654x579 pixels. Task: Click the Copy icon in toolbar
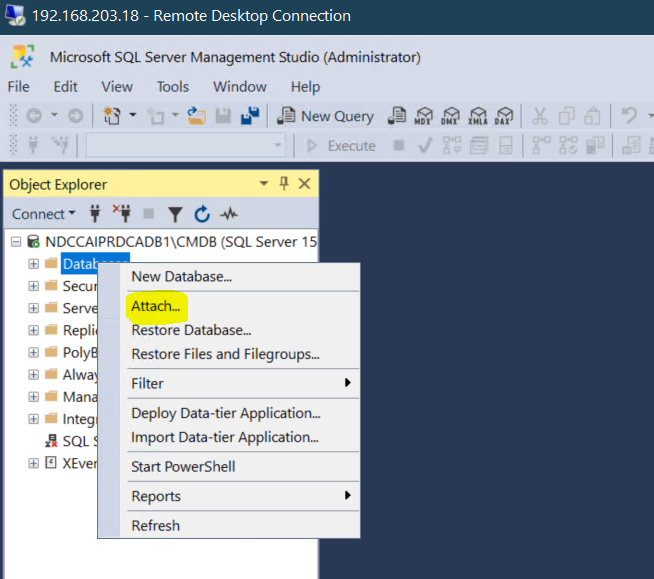[566, 116]
